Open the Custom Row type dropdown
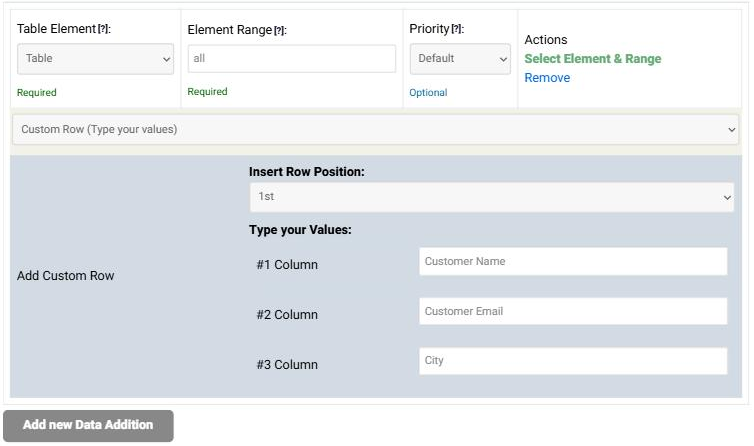This screenshot has height=446, width=754. [376, 129]
